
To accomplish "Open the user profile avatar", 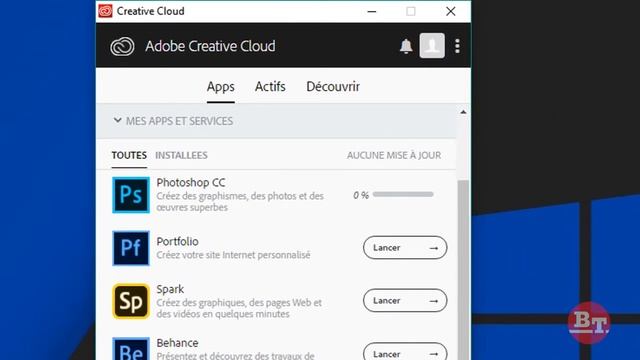I will tap(432, 45).
